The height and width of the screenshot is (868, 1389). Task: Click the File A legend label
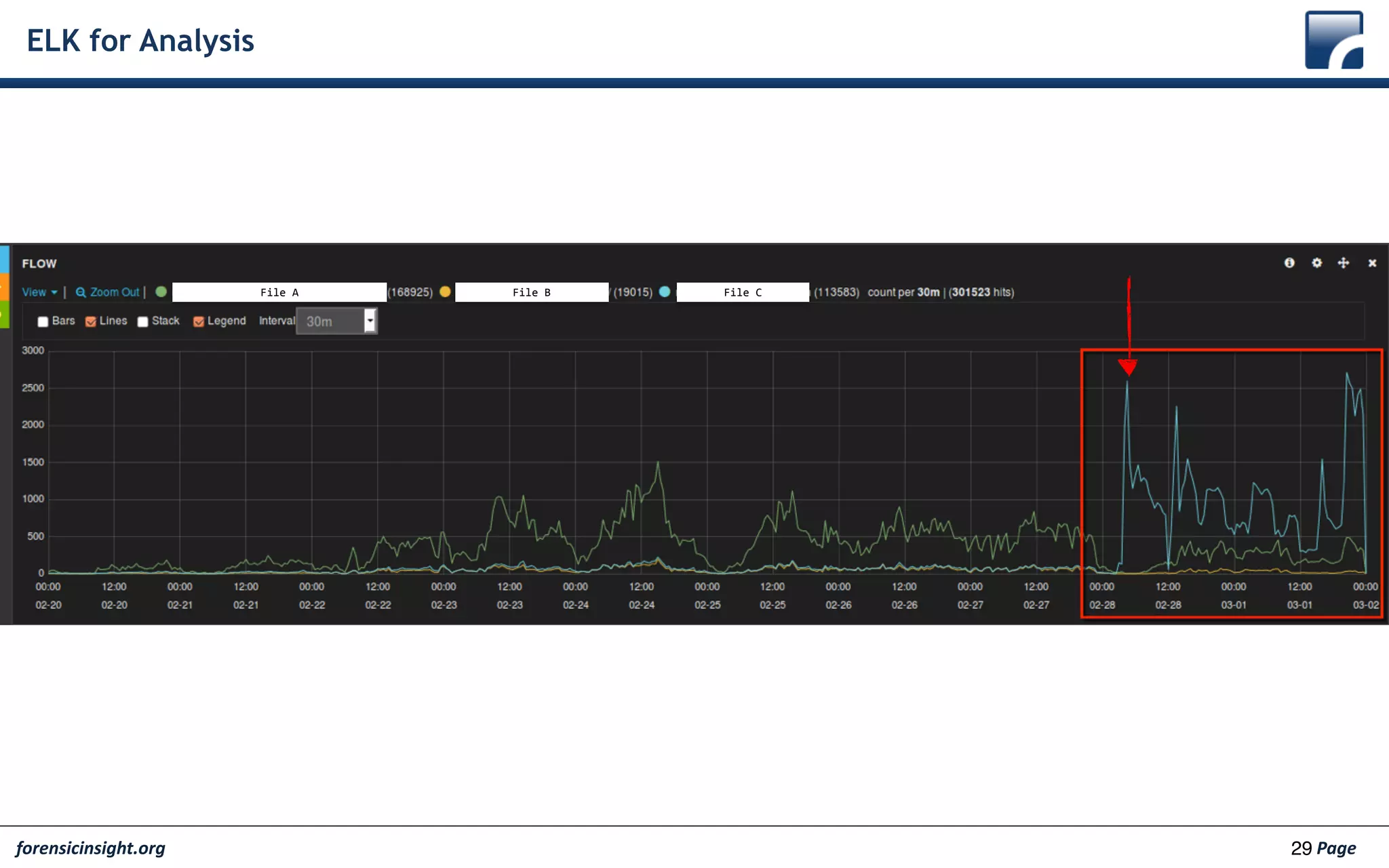[279, 292]
